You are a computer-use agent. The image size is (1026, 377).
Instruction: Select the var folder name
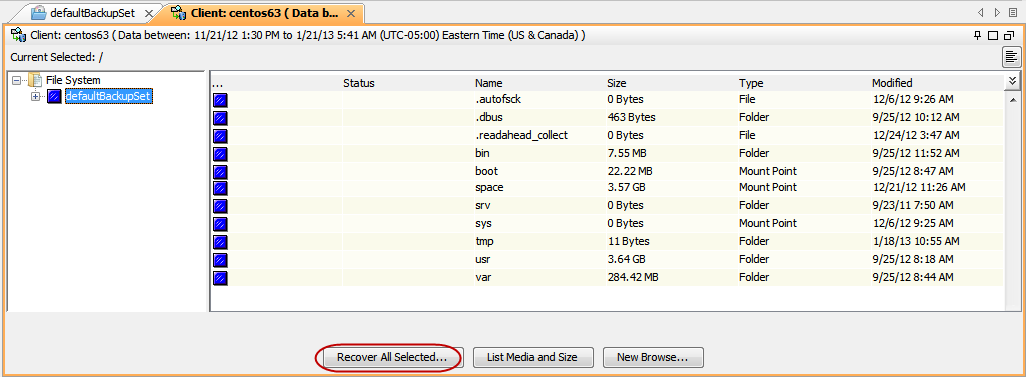[483, 277]
